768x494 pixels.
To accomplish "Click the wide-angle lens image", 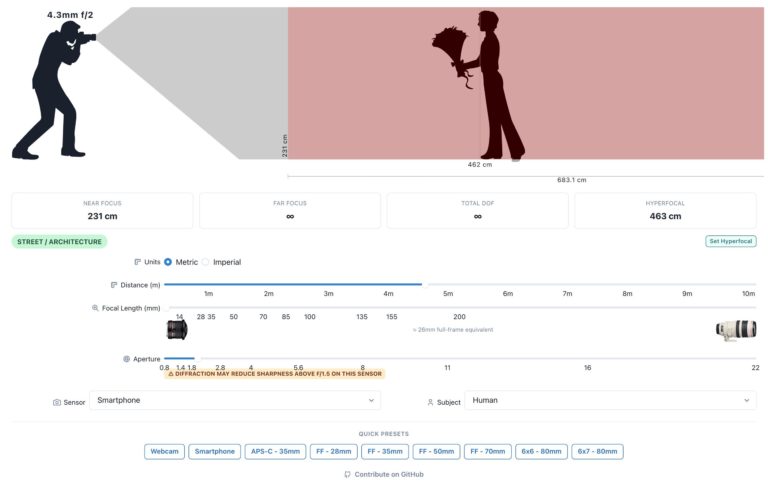I will 177,329.
